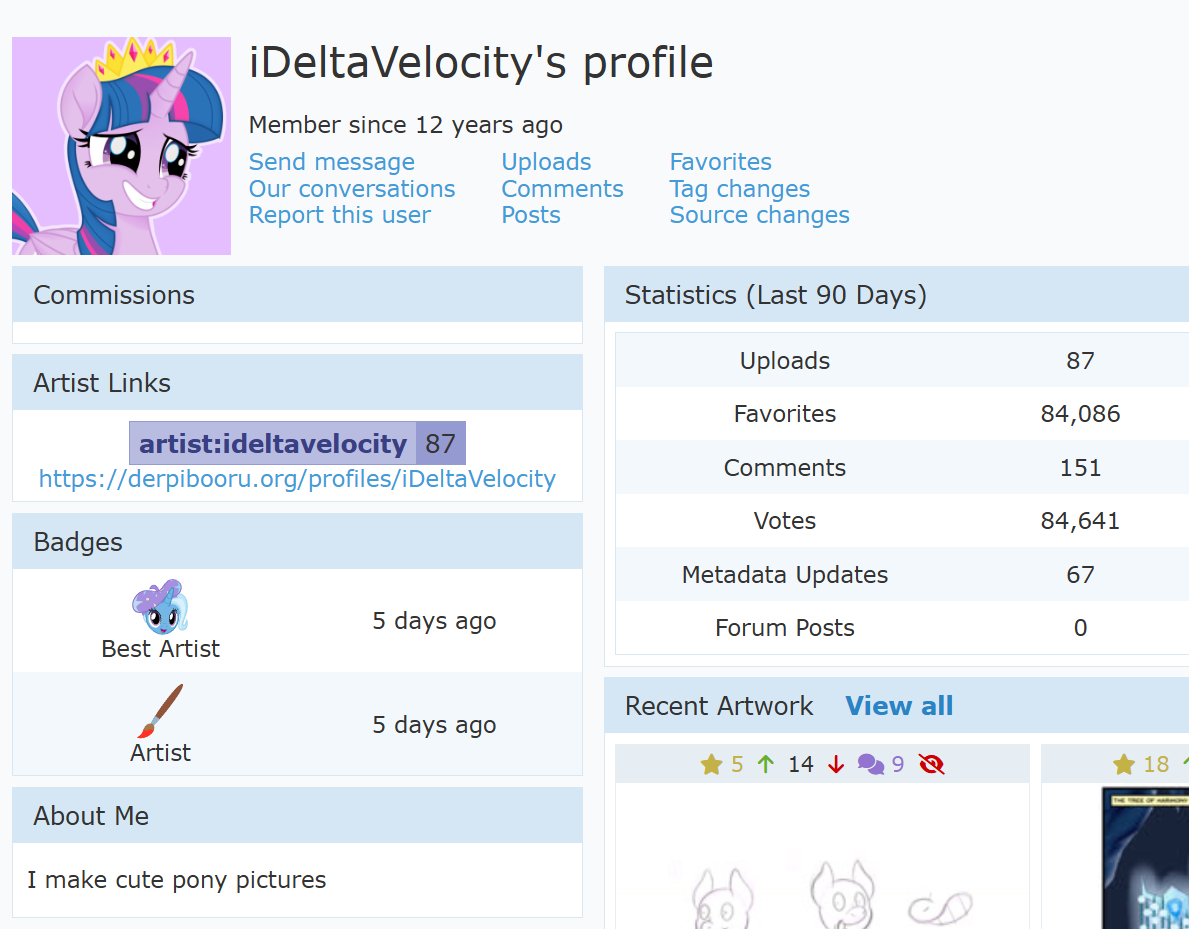
Task: Send message to iDeltaVelocity
Action: tap(331, 162)
